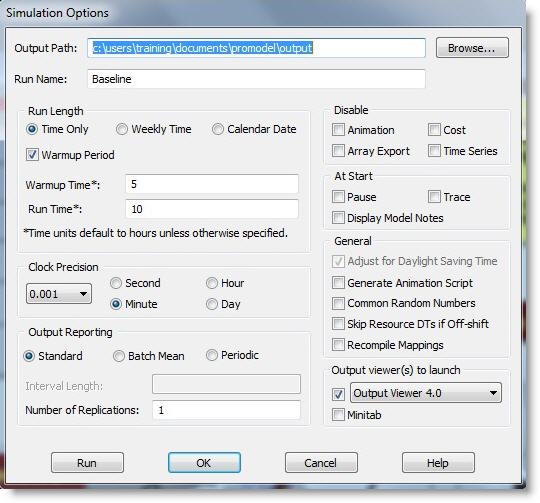The height and width of the screenshot is (503, 540).
Task: Toggle the Warmup Period checkbox
Action: coord(32,155)
